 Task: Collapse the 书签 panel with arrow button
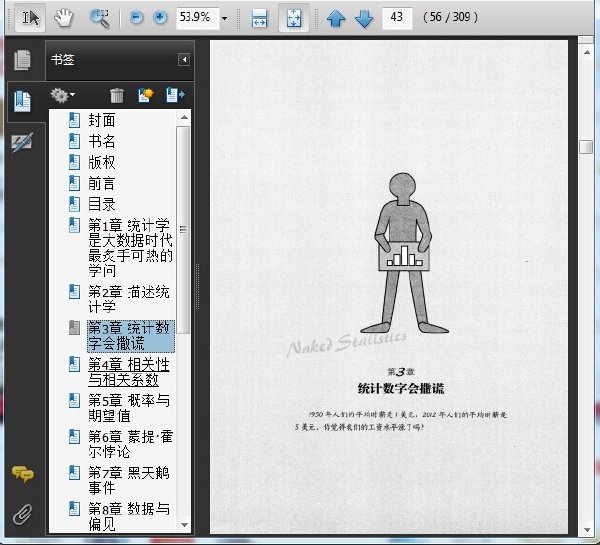click(x=184, y=60)
